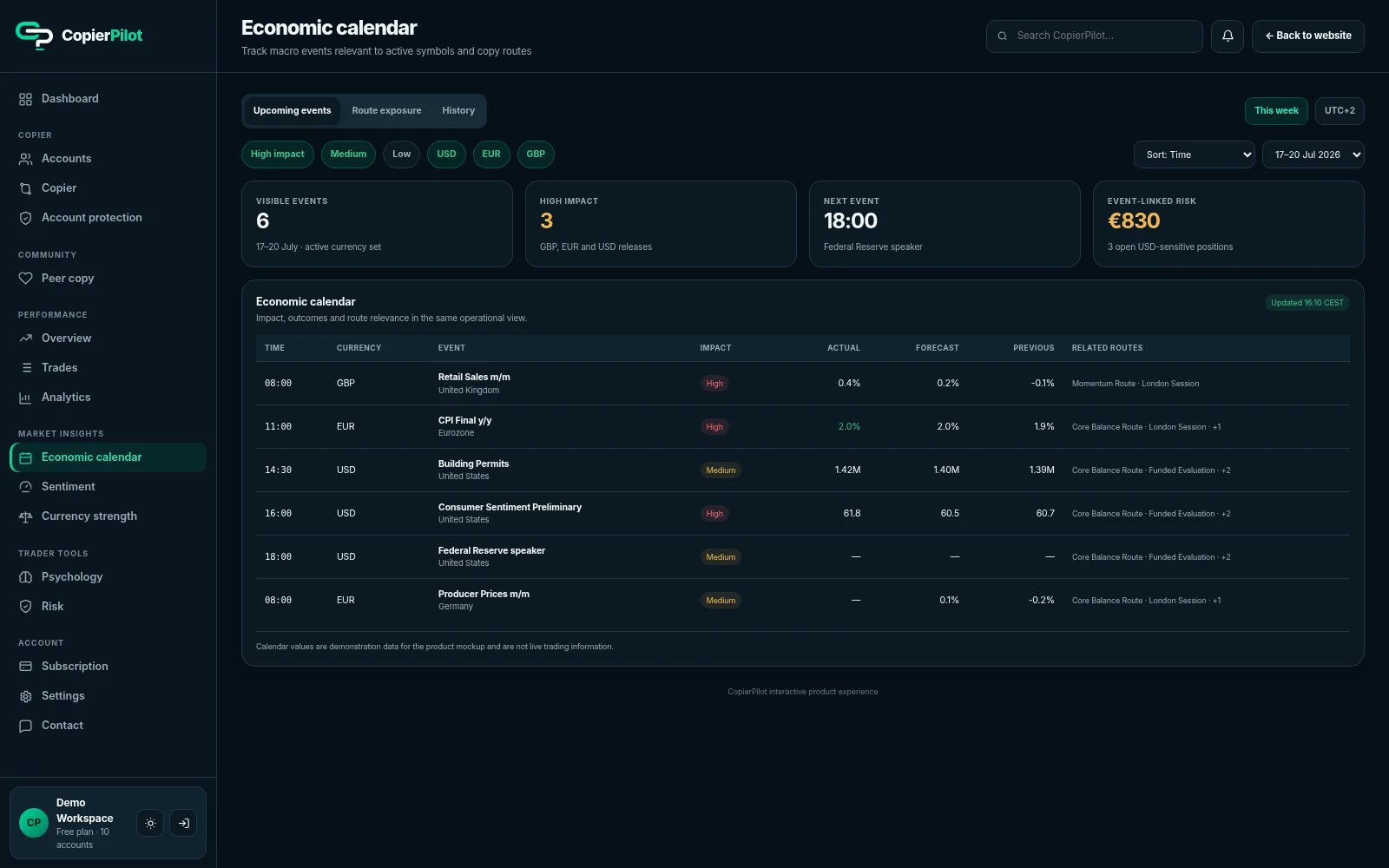Toggle the UTC+2 timezone button
Viewport: 1389px width, 868px height.
(x=1340, y=111)
